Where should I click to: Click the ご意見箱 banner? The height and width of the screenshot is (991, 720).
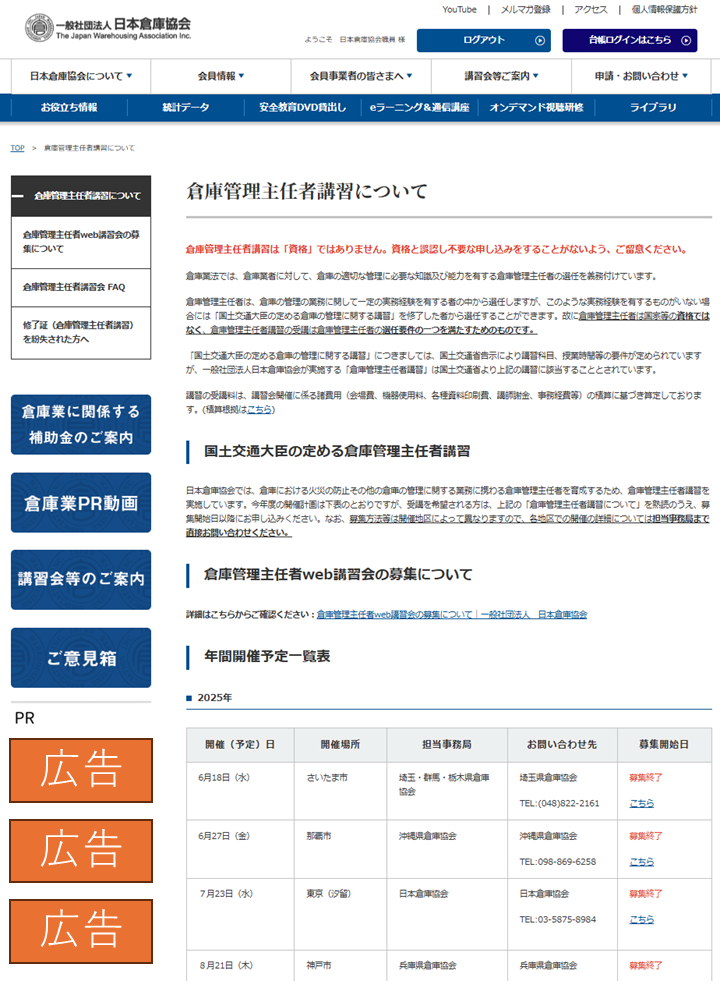click(81, 658)
